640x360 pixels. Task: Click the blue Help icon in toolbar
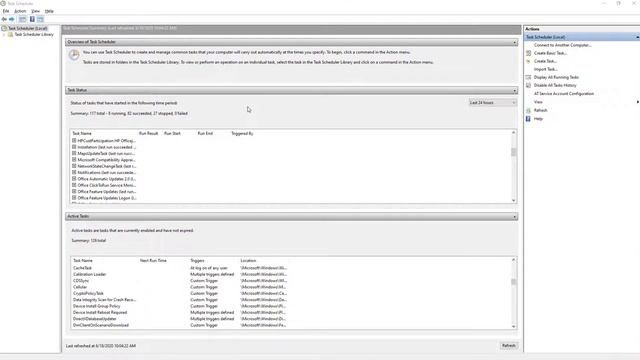[32, 19]
